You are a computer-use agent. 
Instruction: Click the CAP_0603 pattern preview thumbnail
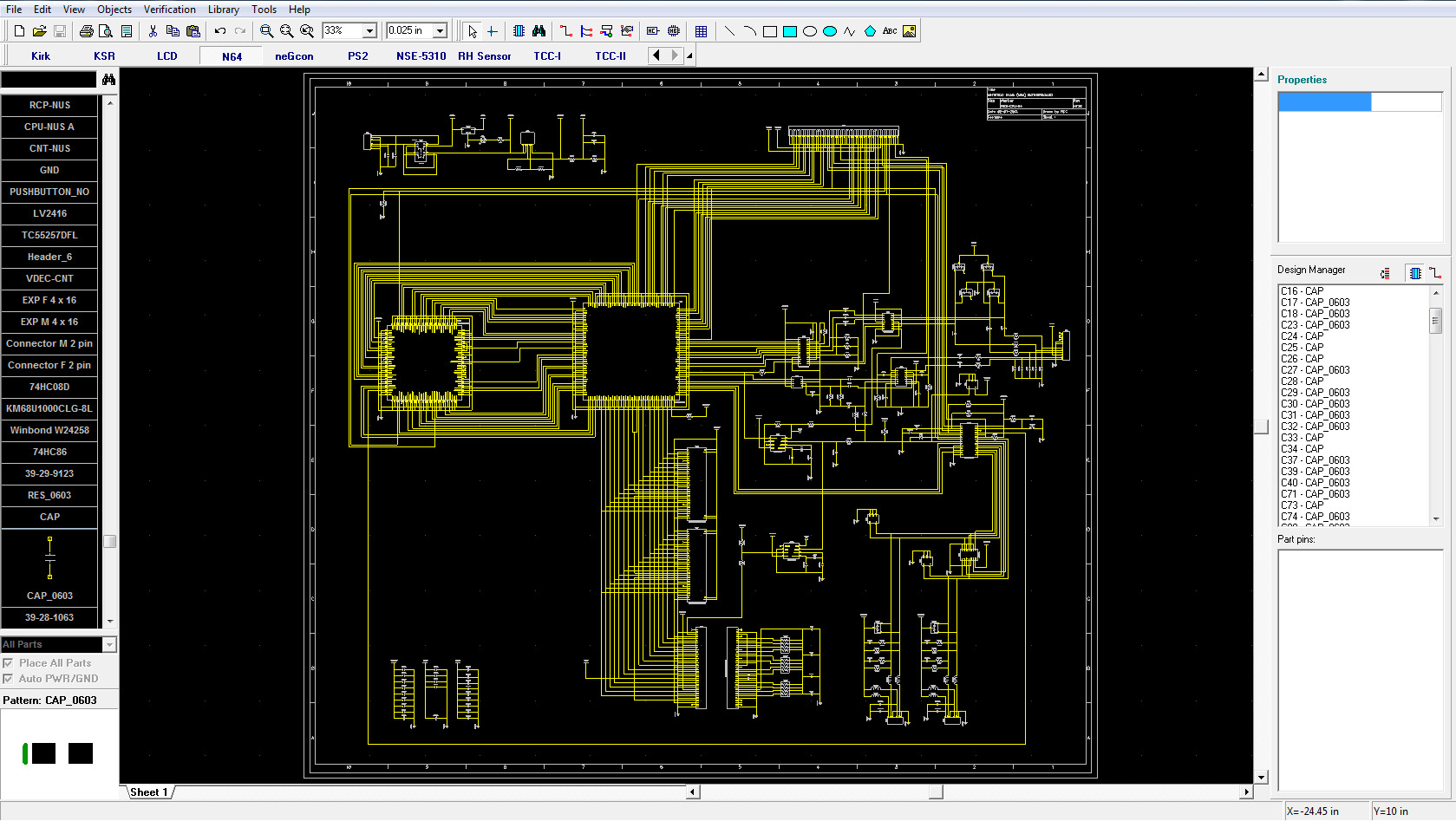coord(59,753)
